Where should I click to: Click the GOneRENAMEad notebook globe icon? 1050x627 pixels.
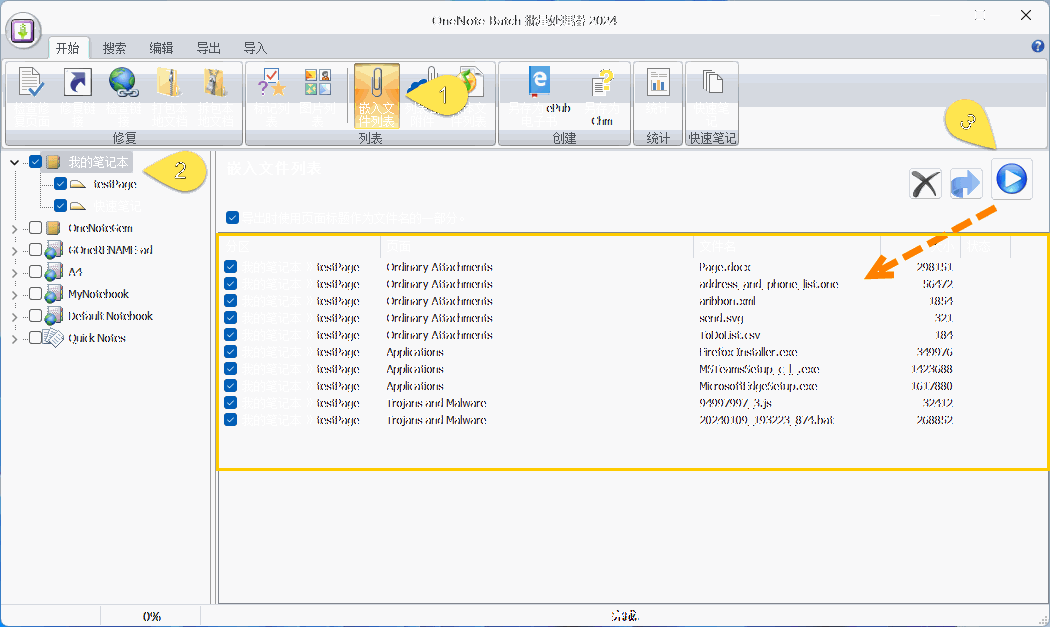coord(54,251)
